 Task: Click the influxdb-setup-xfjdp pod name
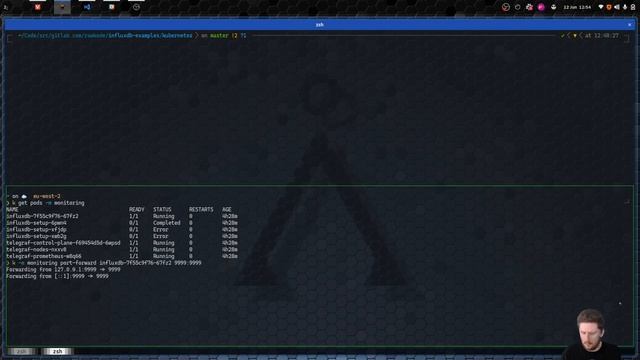coord(36,229)
